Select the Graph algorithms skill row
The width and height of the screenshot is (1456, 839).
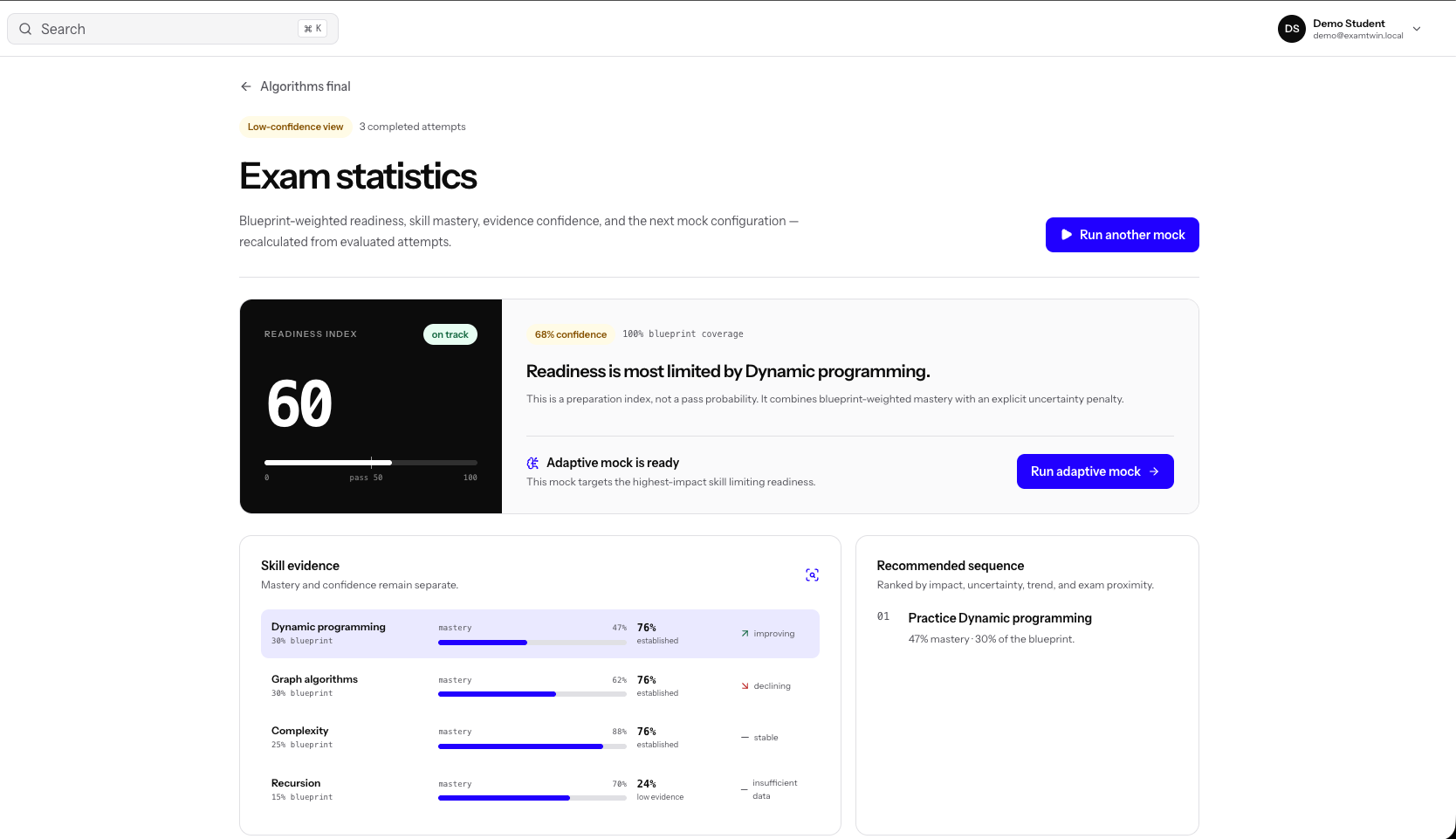tap(539, 685)
